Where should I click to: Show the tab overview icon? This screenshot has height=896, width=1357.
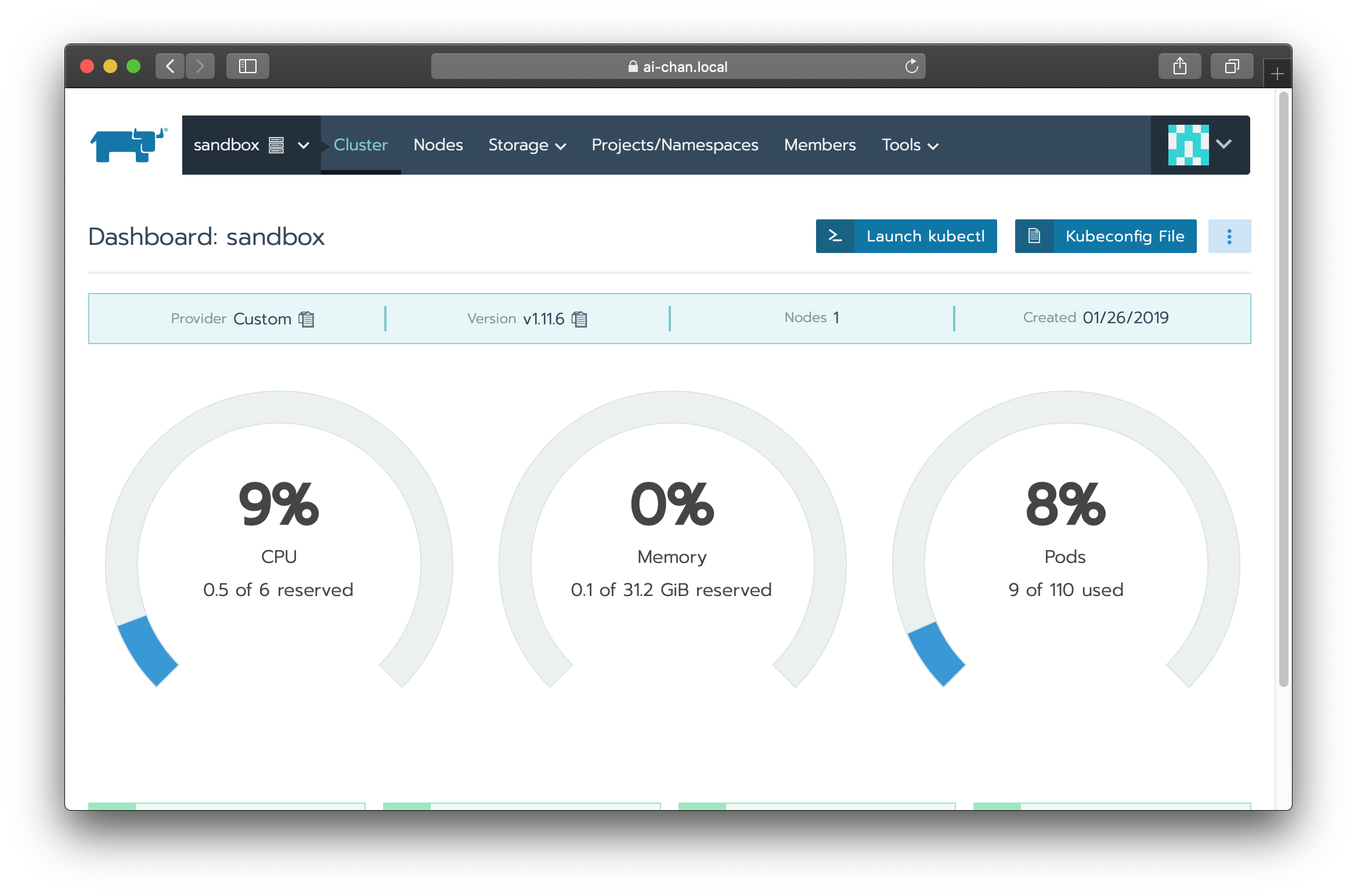pyautogui.click(x=1232, y=66)
